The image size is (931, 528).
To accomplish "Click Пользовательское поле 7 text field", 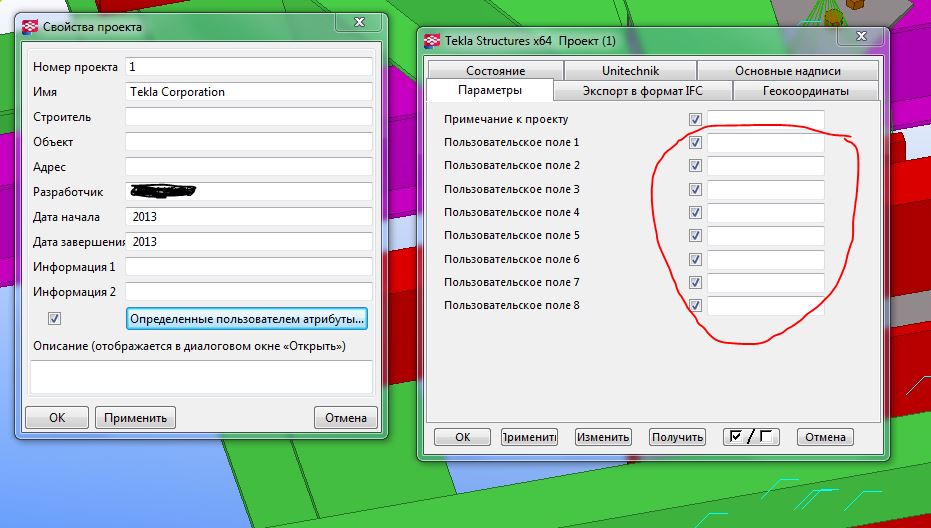I will (765, 282).
